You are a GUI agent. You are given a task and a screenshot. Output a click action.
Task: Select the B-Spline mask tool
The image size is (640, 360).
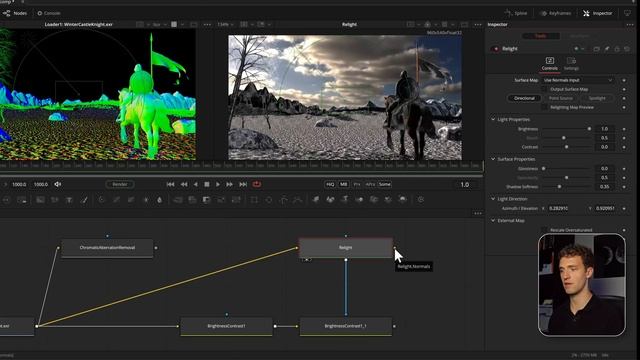click(298, 200)
